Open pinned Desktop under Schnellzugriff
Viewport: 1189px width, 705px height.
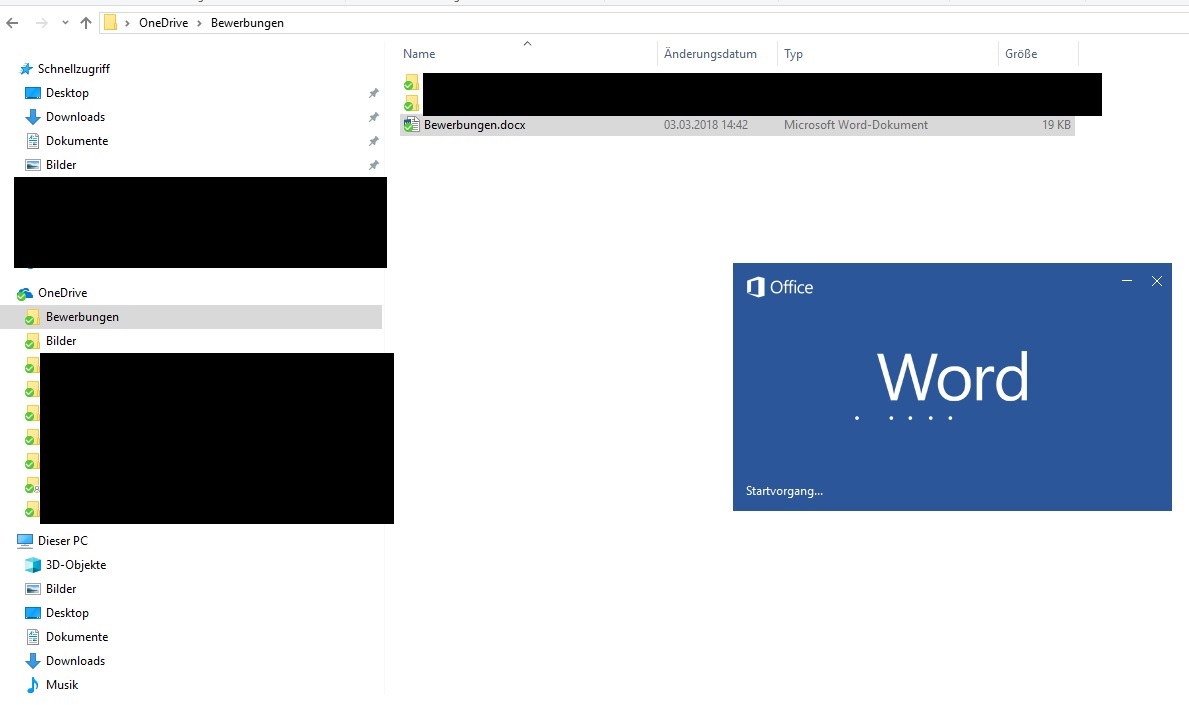[67, 92]
